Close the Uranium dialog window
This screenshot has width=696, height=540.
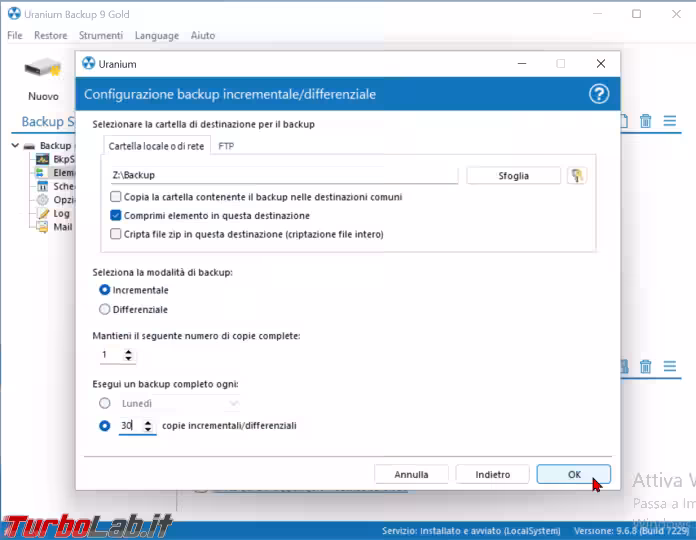point(601,63)
